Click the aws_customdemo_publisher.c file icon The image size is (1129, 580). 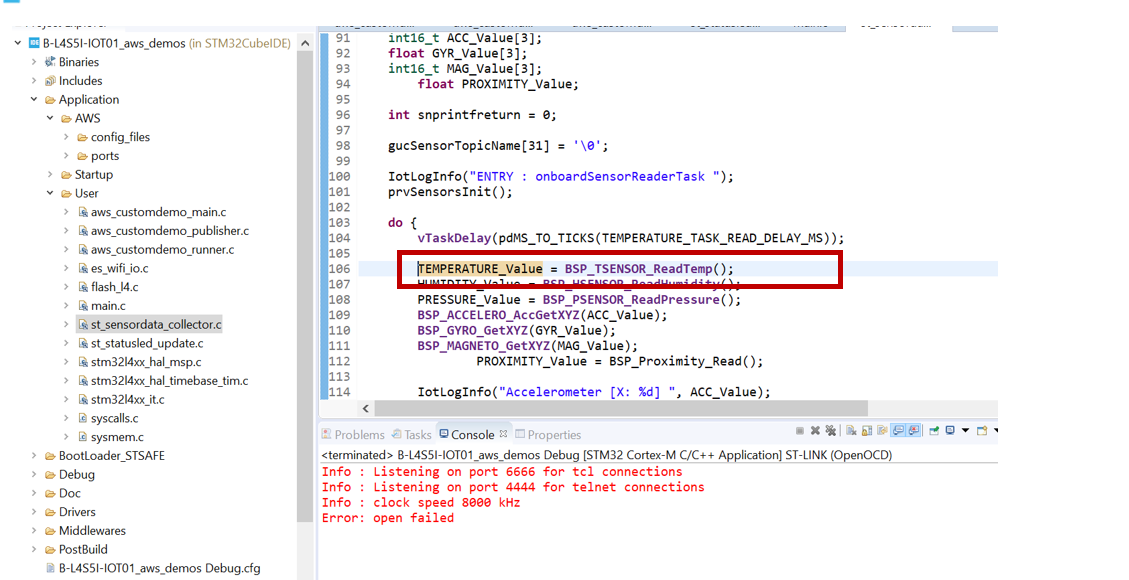point(83,230)
